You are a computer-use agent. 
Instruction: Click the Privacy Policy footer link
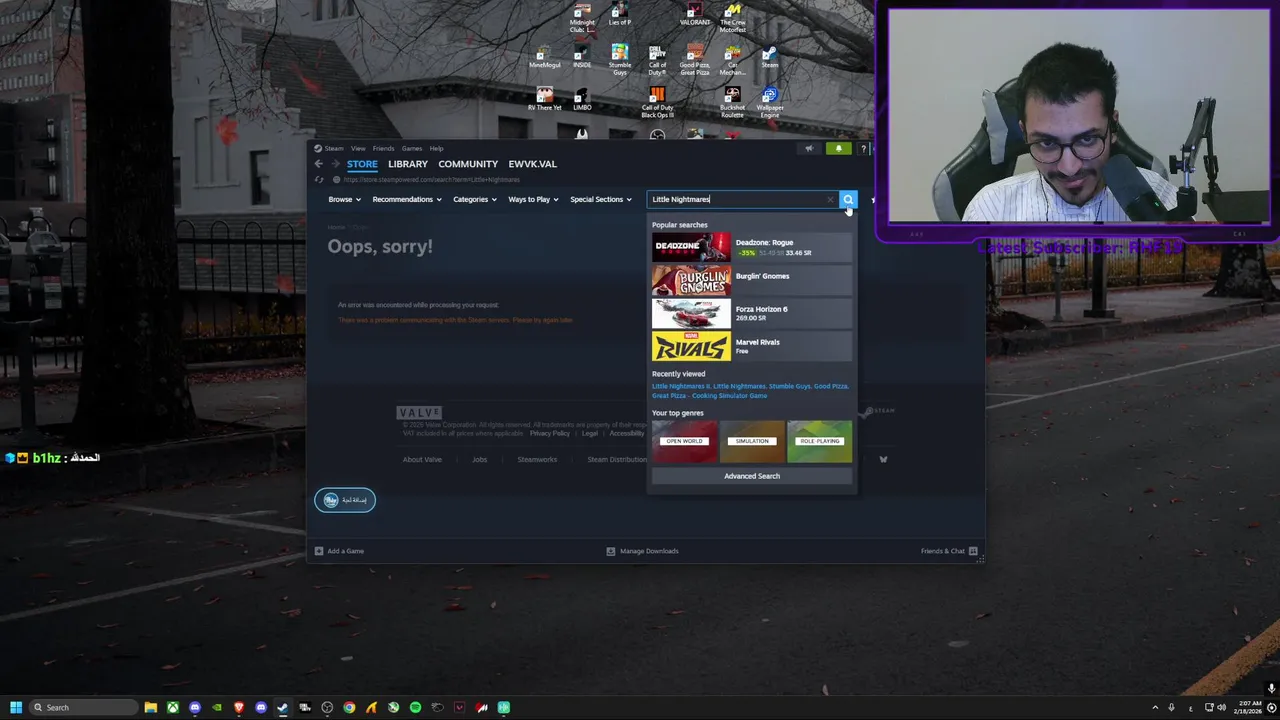[x=550, y=433]
